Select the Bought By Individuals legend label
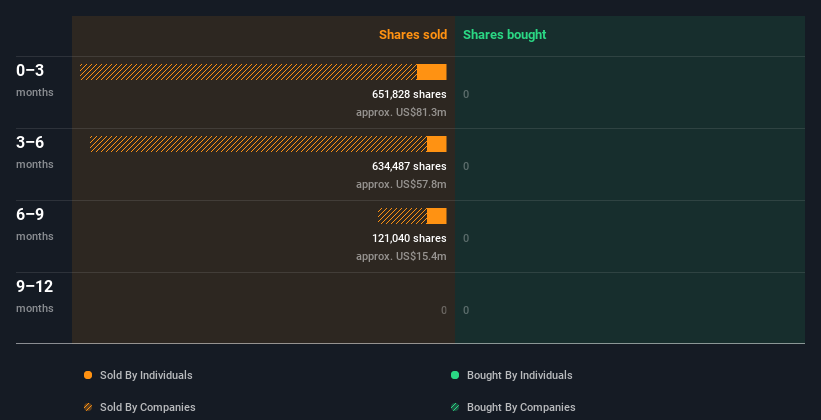Screen dimensions: 821x420 click(519, 375)
